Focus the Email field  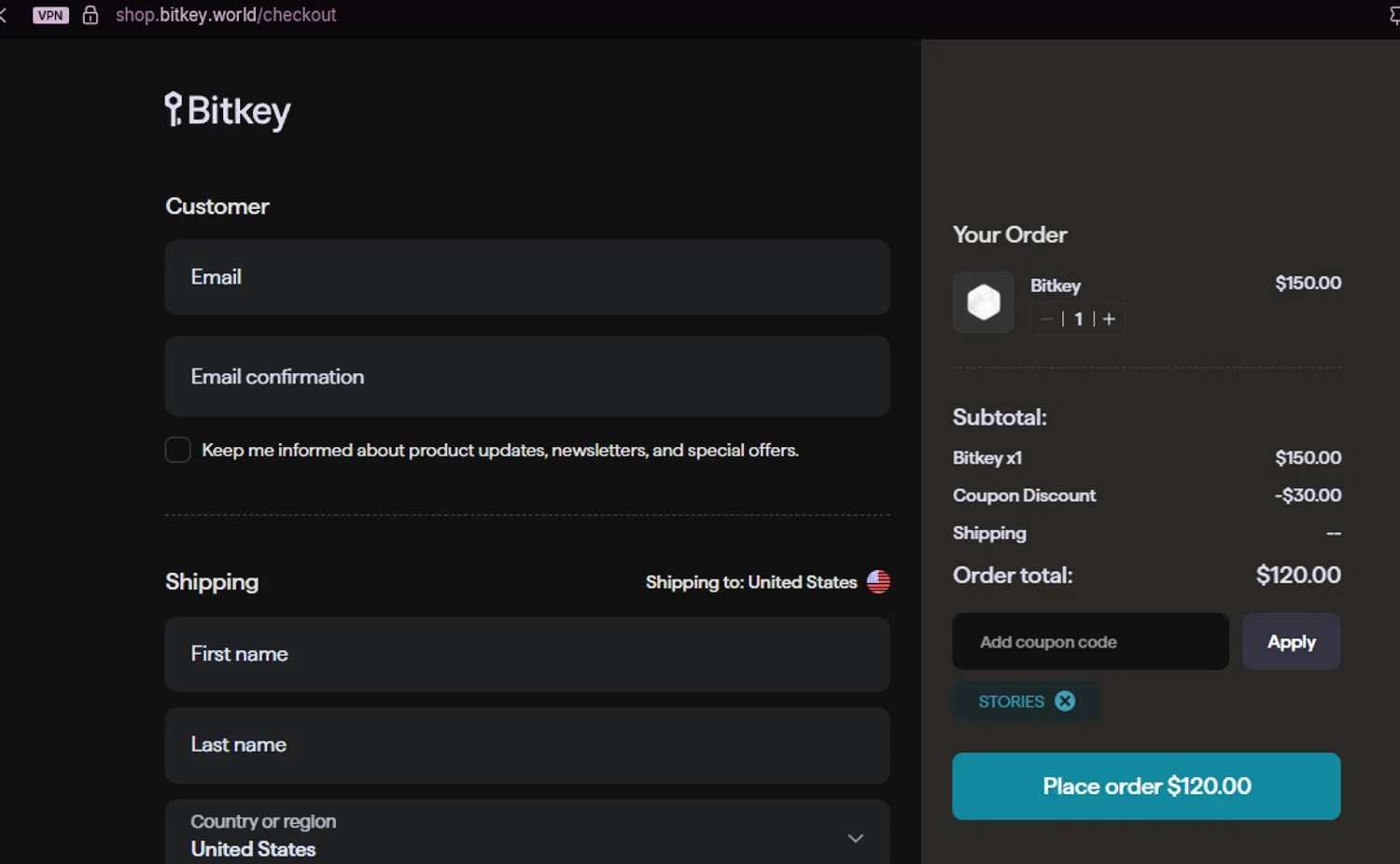coord(527,277)
